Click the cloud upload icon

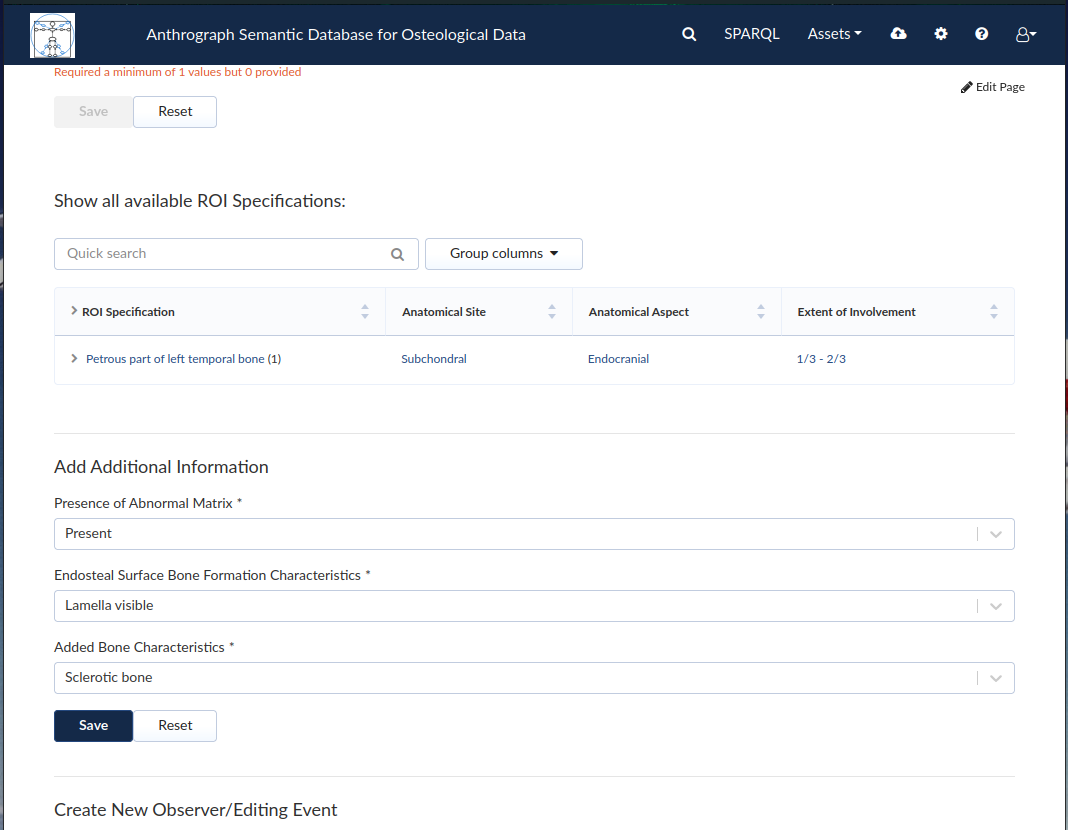898,33
